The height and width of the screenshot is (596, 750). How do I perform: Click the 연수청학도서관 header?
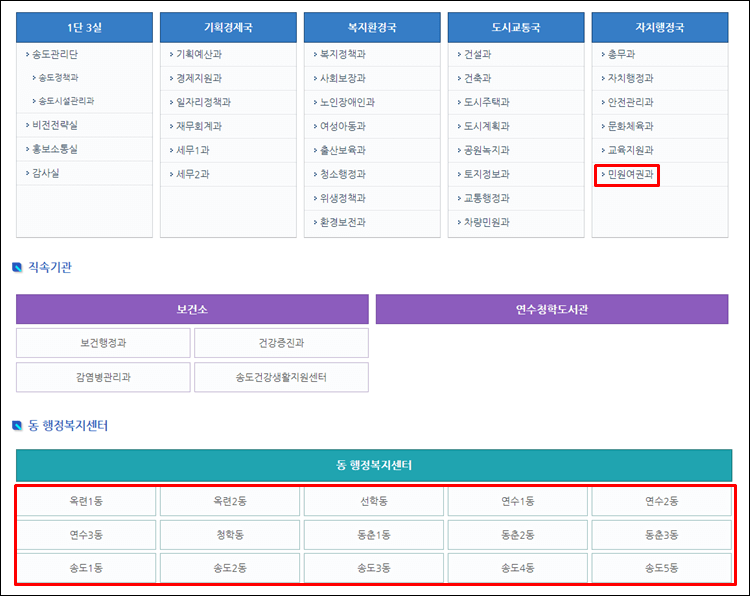pyautogui.click(x=552, y=309)
